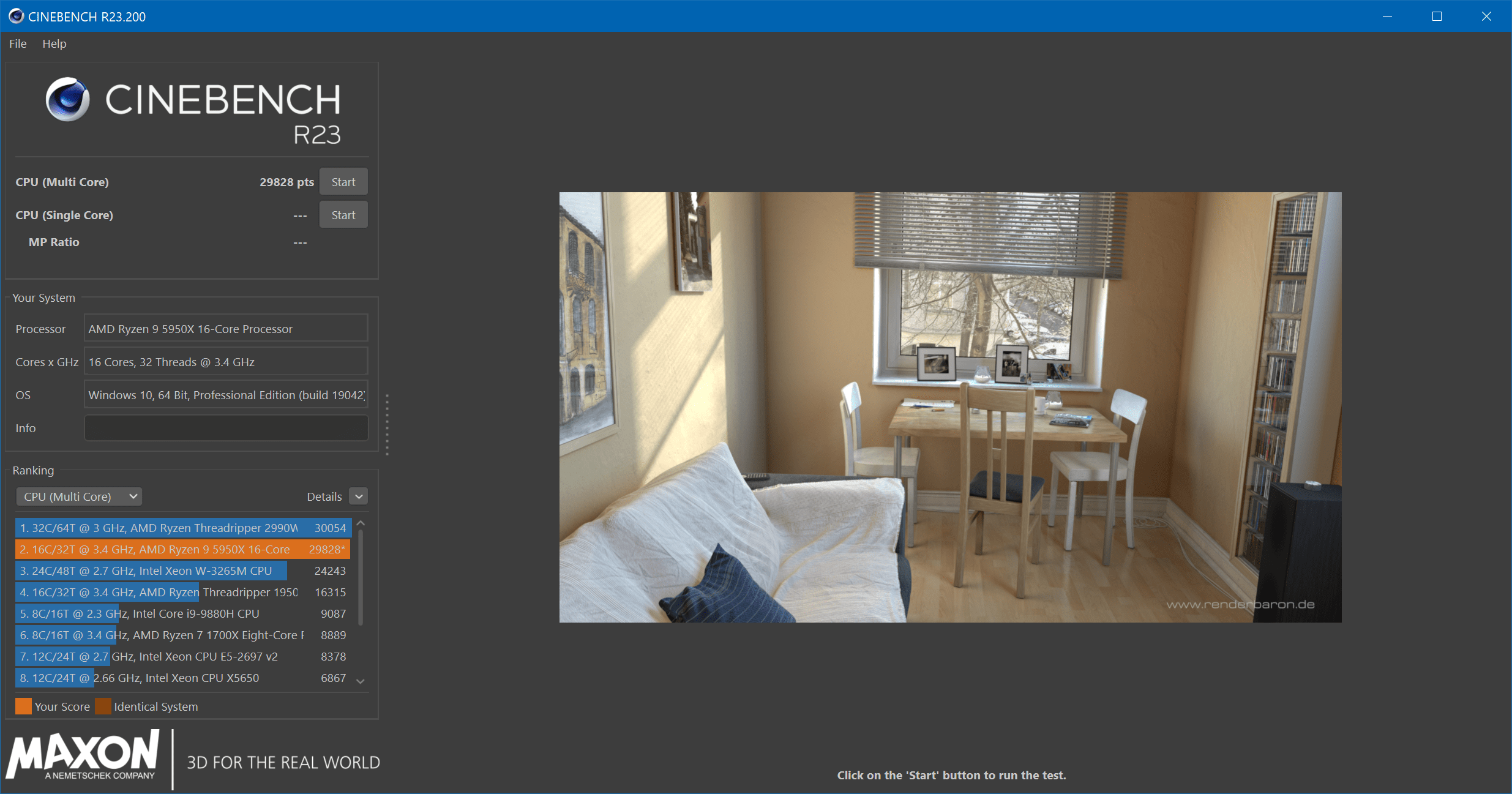The width and height of the screenshot is (1512, 794).
Task: Start the CPU Single Core test
Action: click(343, 215)
